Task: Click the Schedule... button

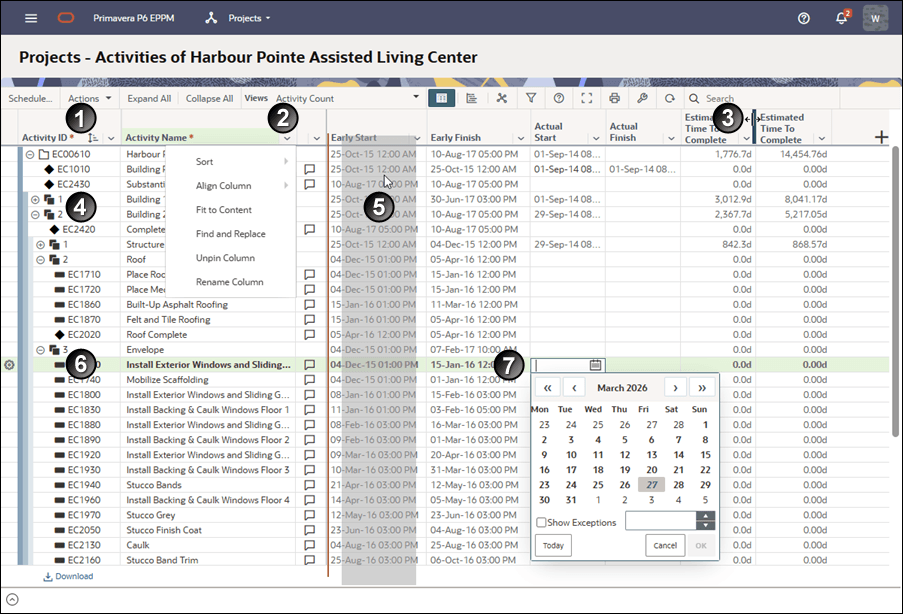Action: tap(30, 98)
